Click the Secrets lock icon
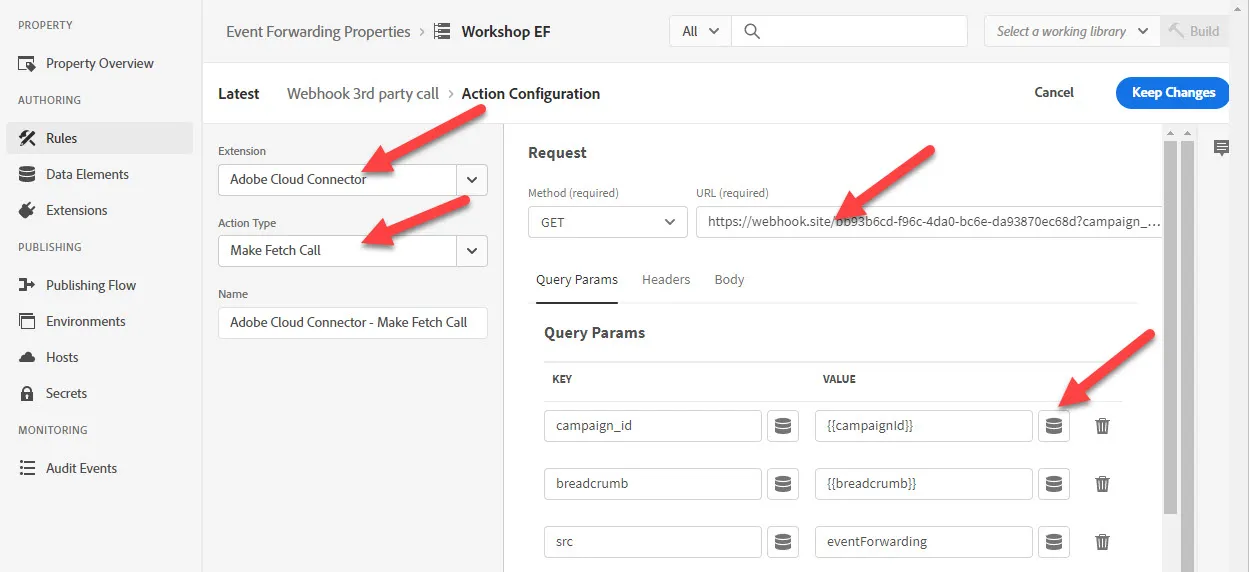Image resolution: width=1249 pixels, height=572 pixels. click(x=27, y=393)
